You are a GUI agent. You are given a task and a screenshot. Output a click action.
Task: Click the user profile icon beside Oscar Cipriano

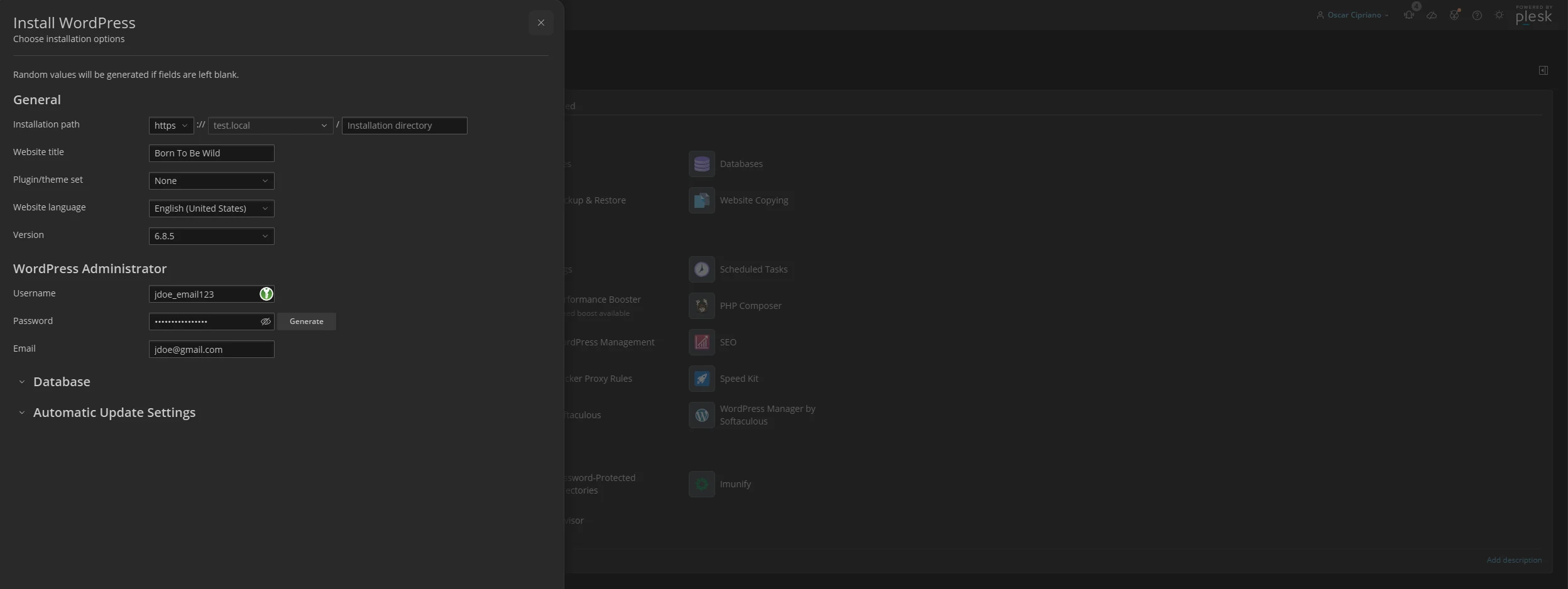pyautogui.click(x=1320, y=15)
